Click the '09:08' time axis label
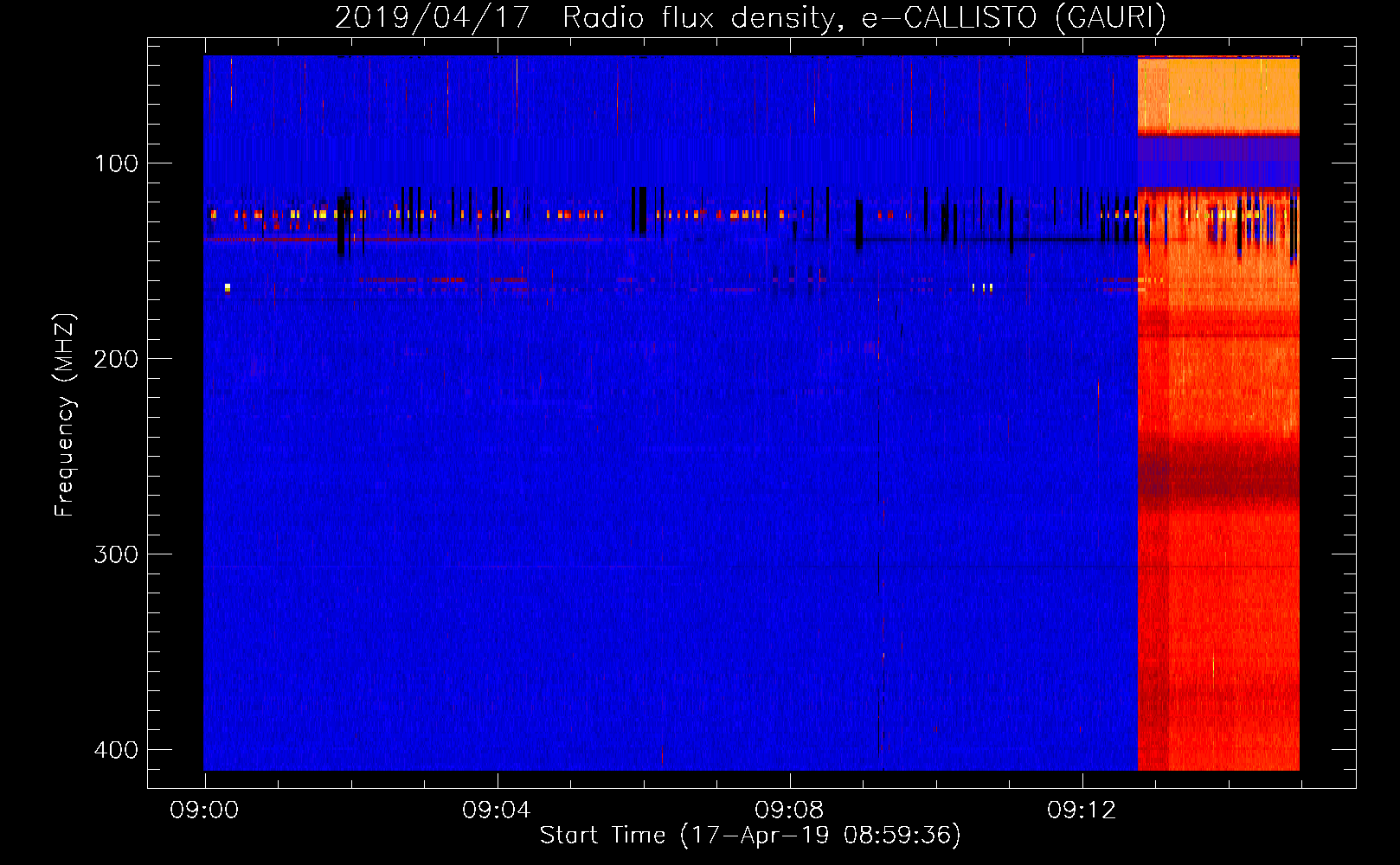The height and width of the screenshot is (865, 1400). click(789, 811)
